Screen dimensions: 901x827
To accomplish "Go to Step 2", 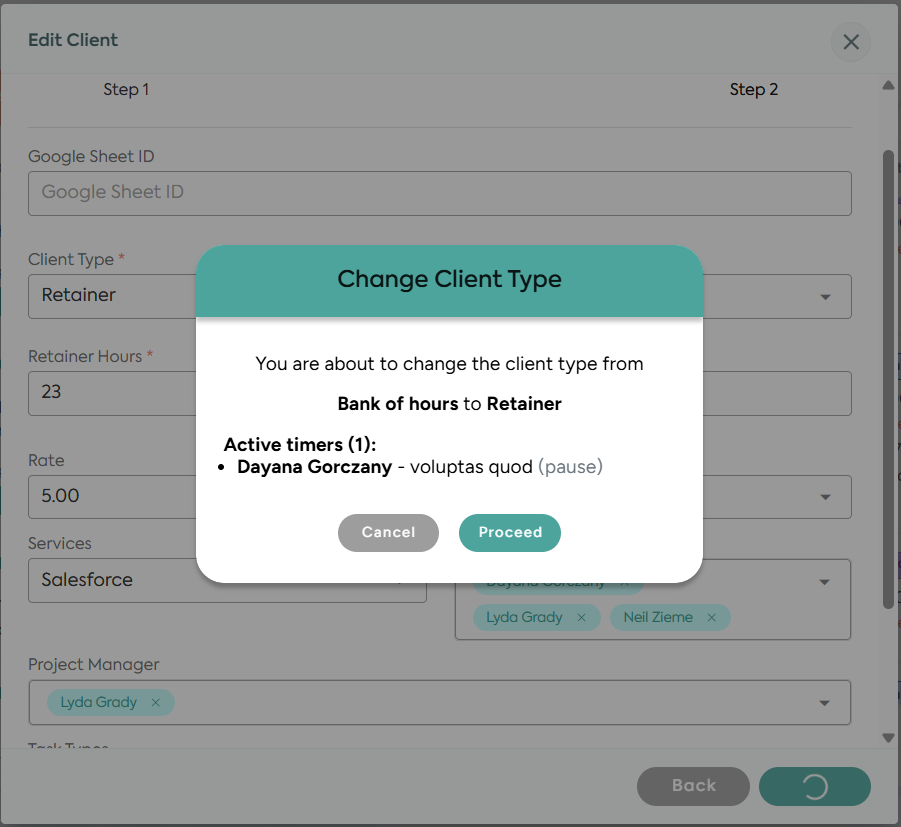I will (x=753, y=90).
